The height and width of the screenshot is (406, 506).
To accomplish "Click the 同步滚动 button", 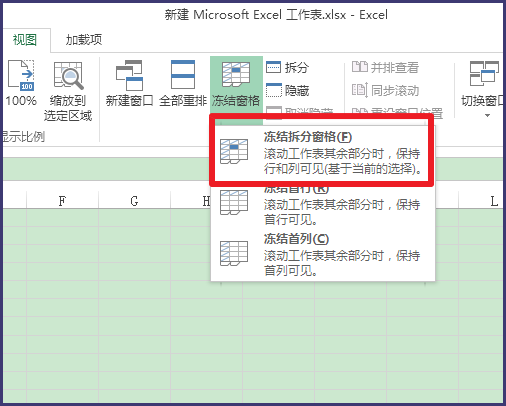I will pyautogui.click(x=386, y=90).
